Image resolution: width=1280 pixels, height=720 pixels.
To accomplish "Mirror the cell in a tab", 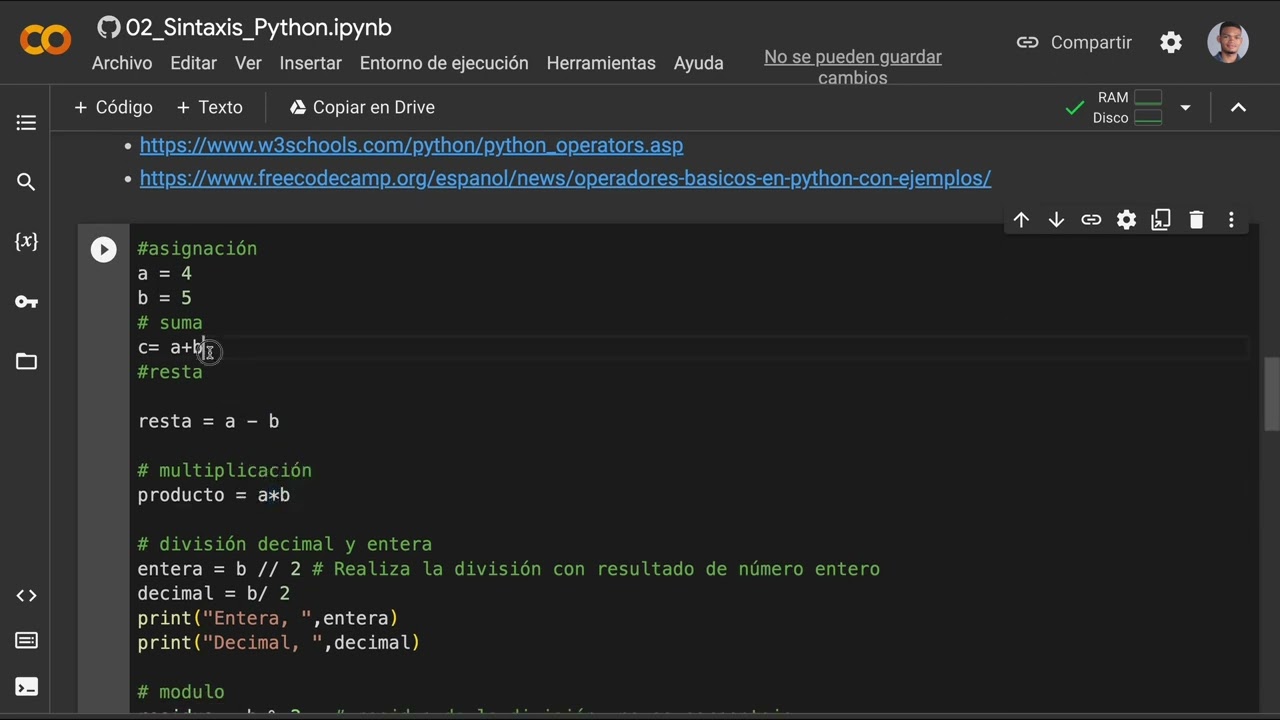I will (x=1161, y=220).
